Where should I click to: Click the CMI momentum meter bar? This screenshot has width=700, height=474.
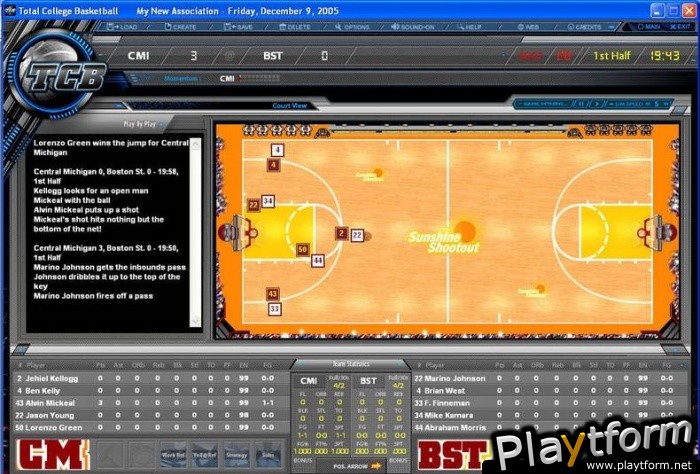(x=260, y=79)
